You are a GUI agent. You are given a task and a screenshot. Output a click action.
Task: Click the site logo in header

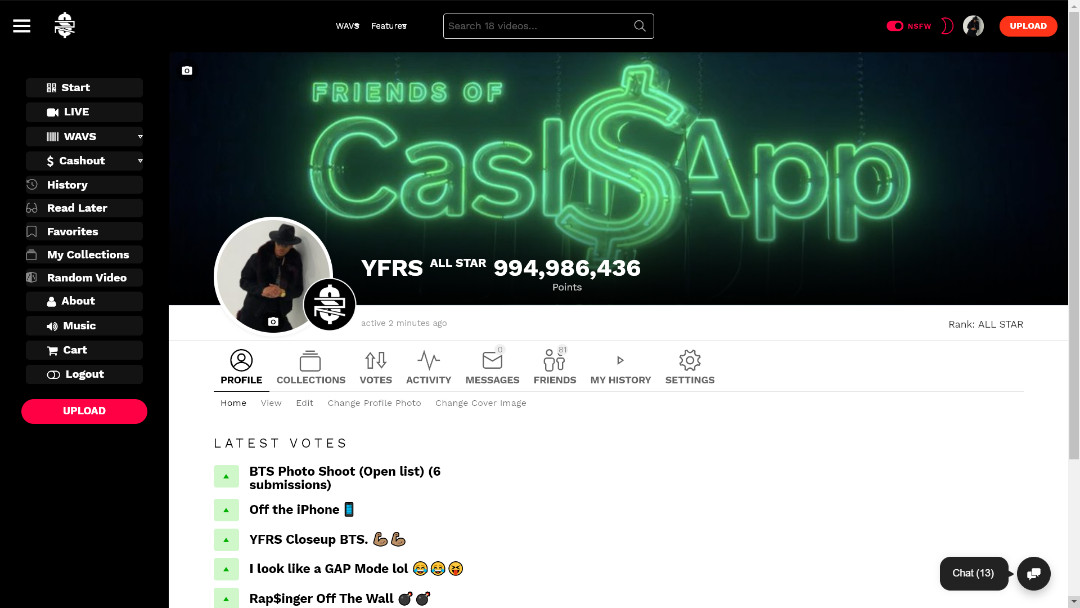[x=65, y=25]
